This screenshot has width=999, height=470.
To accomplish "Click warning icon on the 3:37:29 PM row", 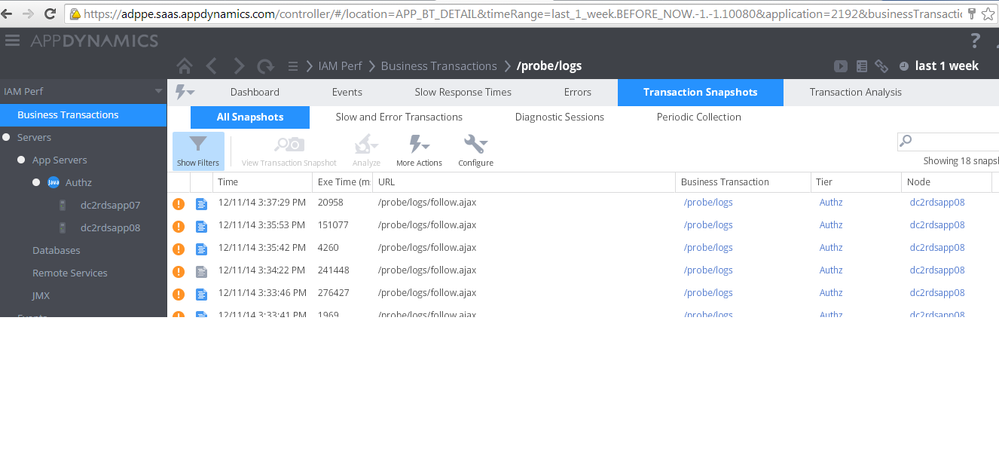I will tap(179, 204).
